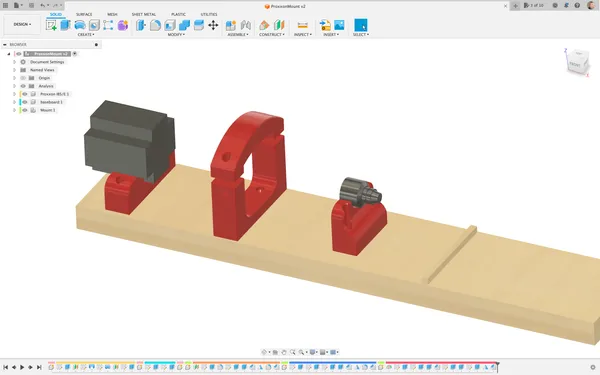
Task: Click the MODIFY menu label
Action: pos(176,34)
